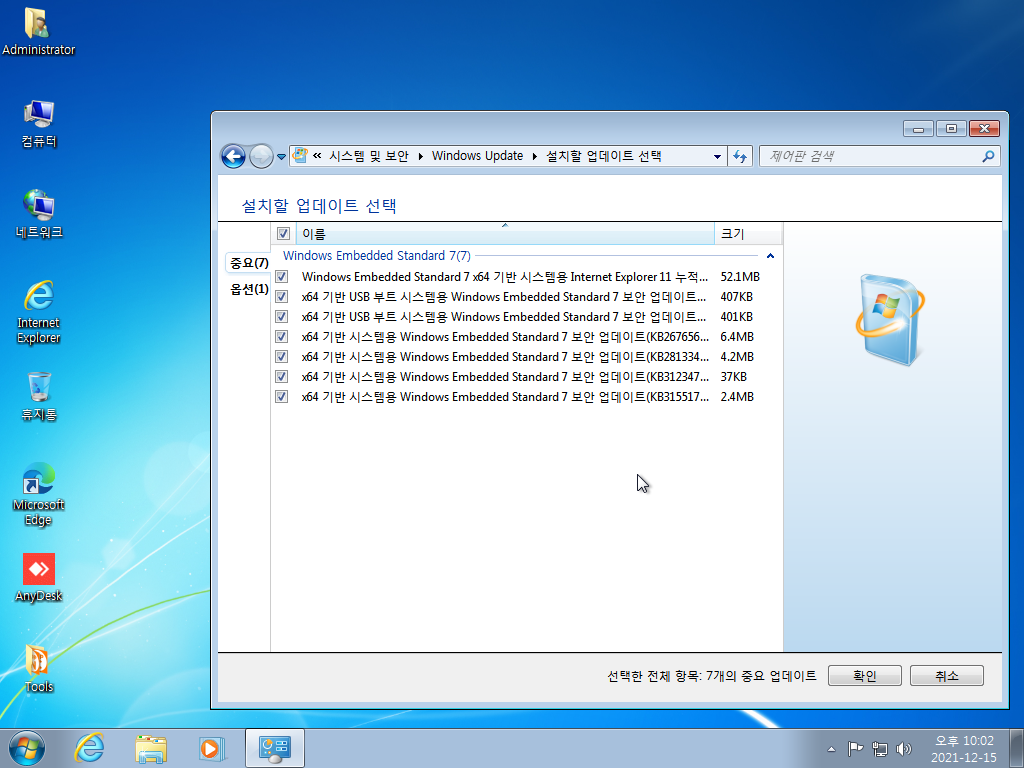The image size is (1024, 768).
Task: Open the taskbar clock showing 오후 10:02
Action: click(x=963, y=748)
